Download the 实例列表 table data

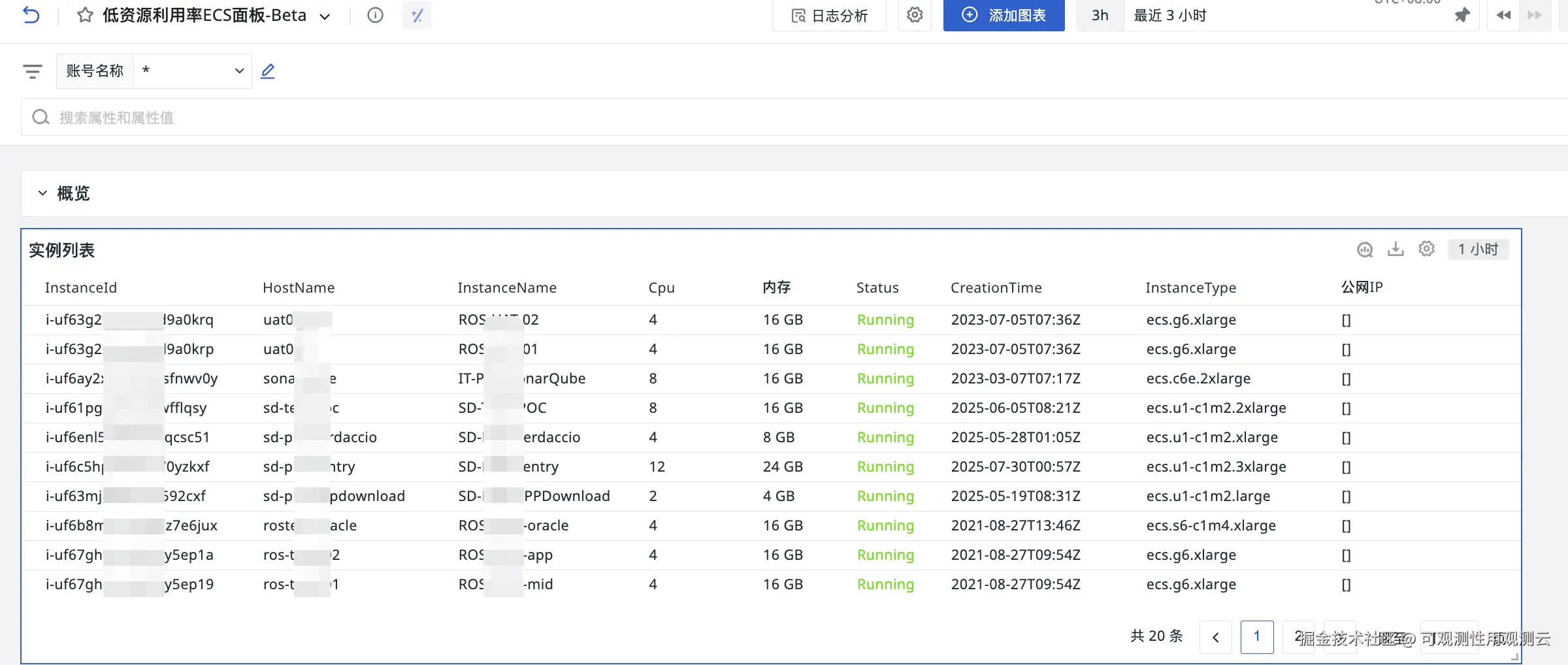(1396, 249)
